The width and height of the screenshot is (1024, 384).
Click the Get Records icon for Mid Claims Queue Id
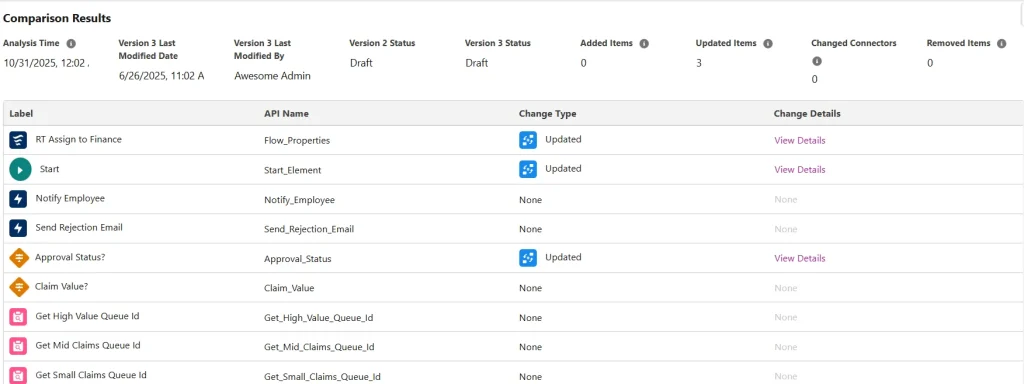18,347
